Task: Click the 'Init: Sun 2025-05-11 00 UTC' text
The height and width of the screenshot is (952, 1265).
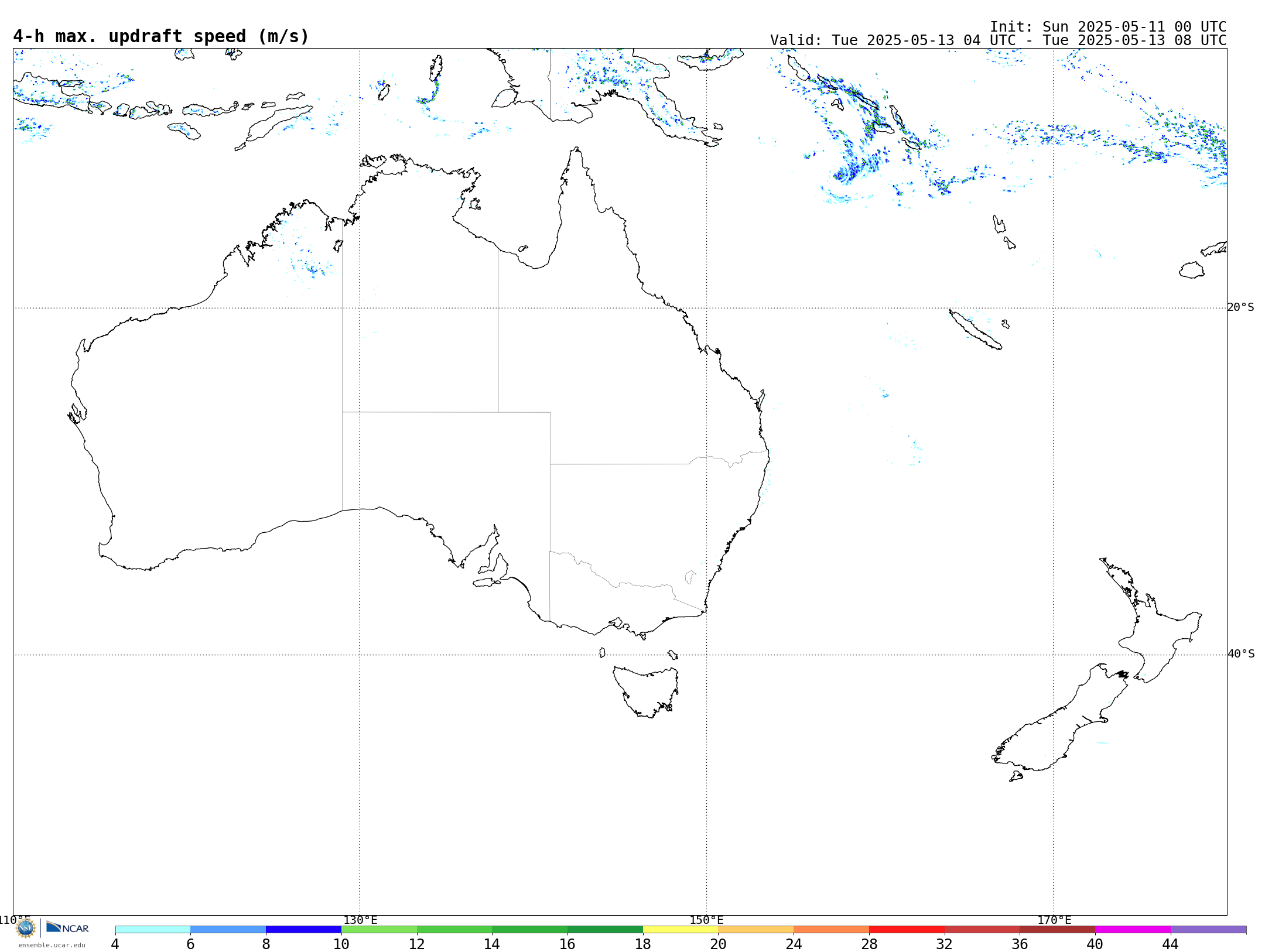Action: (1108, 27)
